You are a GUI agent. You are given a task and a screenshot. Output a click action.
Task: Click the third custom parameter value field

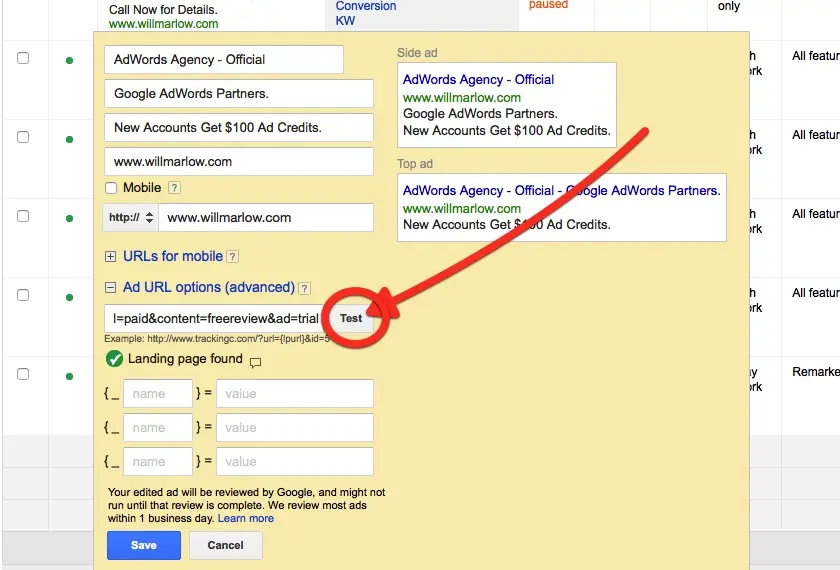pos(295,462)
